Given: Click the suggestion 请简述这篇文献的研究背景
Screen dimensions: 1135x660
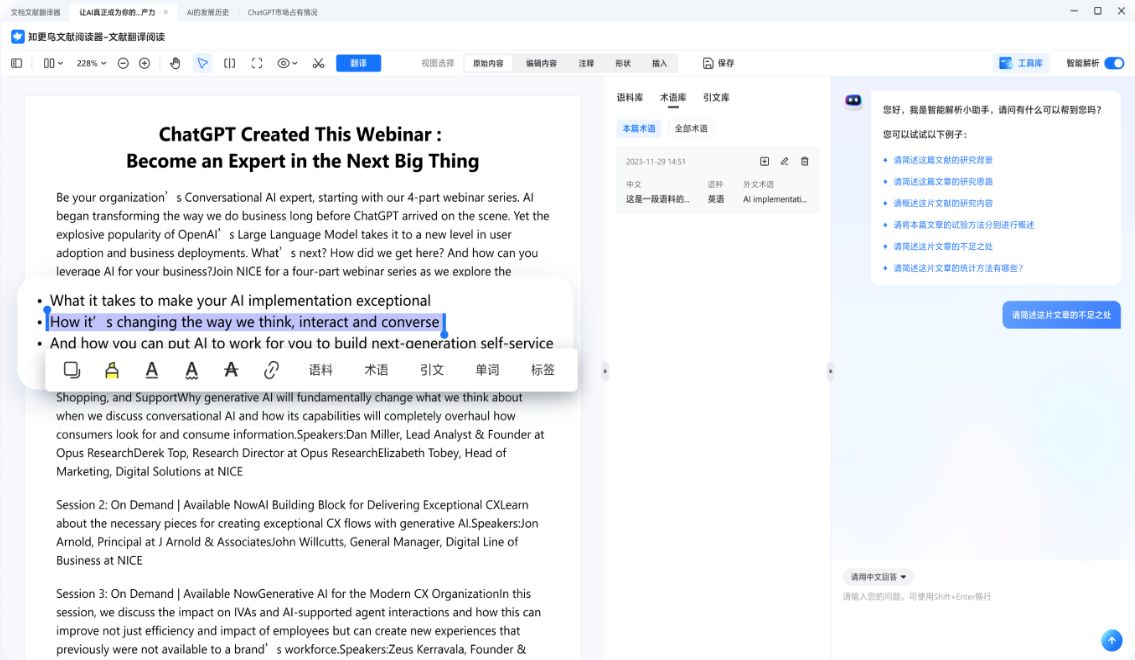Looking at the screenshot, I should pos(942,160).
